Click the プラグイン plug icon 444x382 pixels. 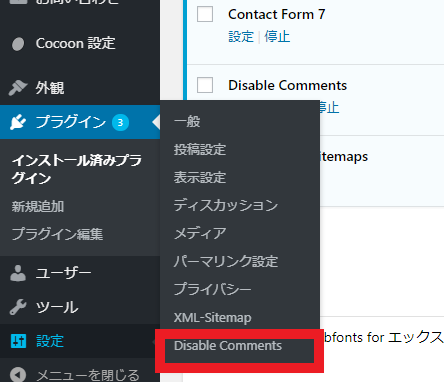[18, 122]
